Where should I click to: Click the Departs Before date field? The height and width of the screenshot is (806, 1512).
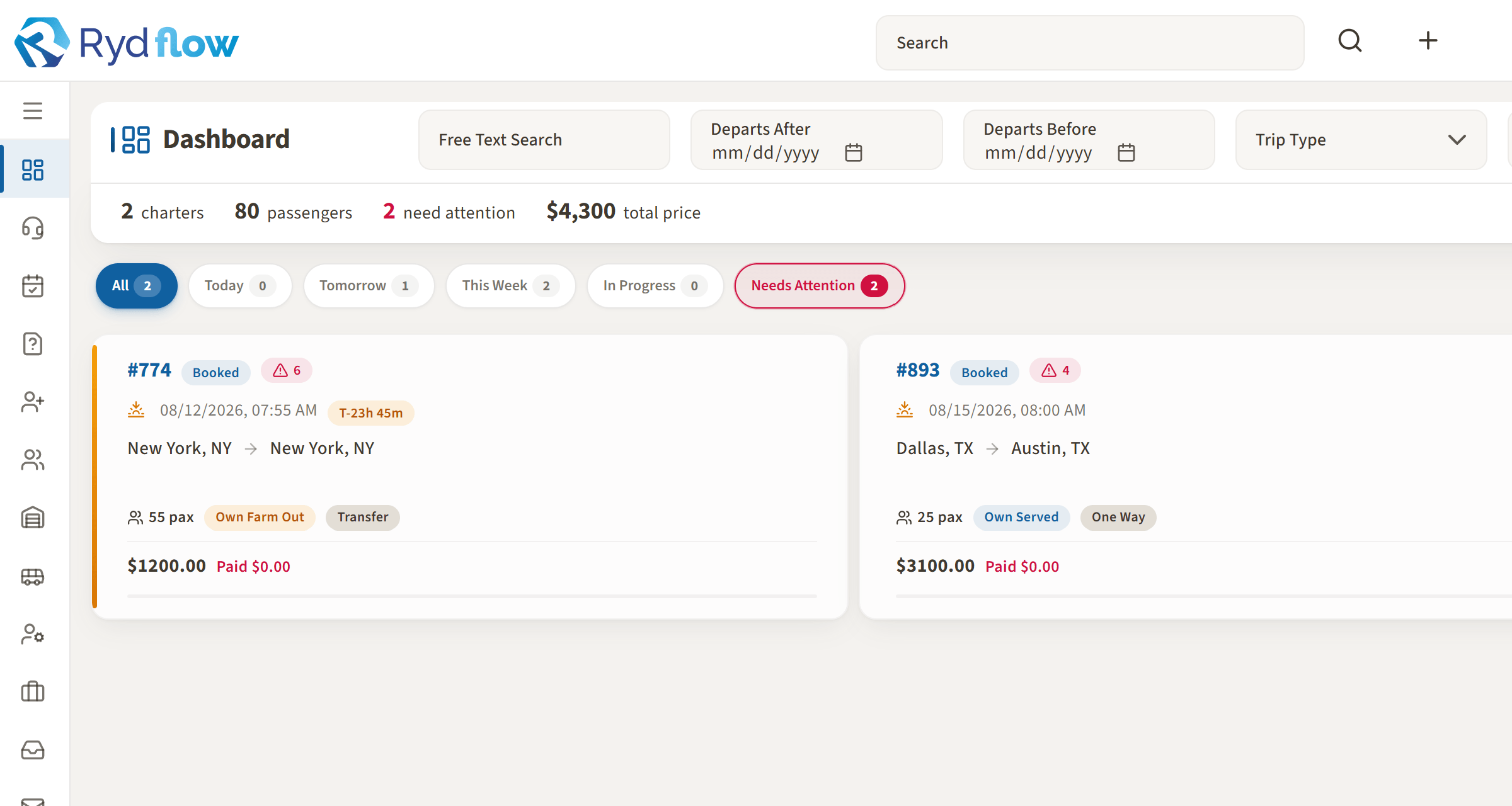[x=1089, y=140]
